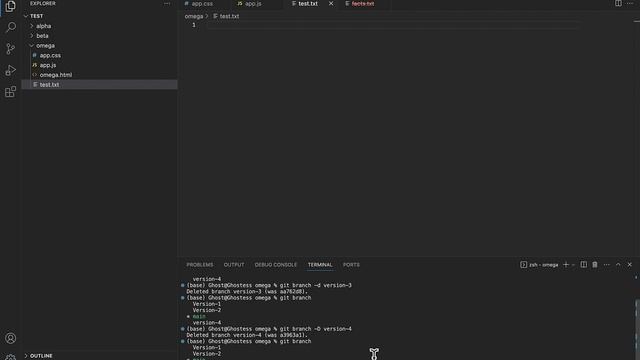This screenshot has width=640, height=360.
Task: Click the Explorer panel more actions ellipsis
Action: pyautogui.click(x=167, y=4)
